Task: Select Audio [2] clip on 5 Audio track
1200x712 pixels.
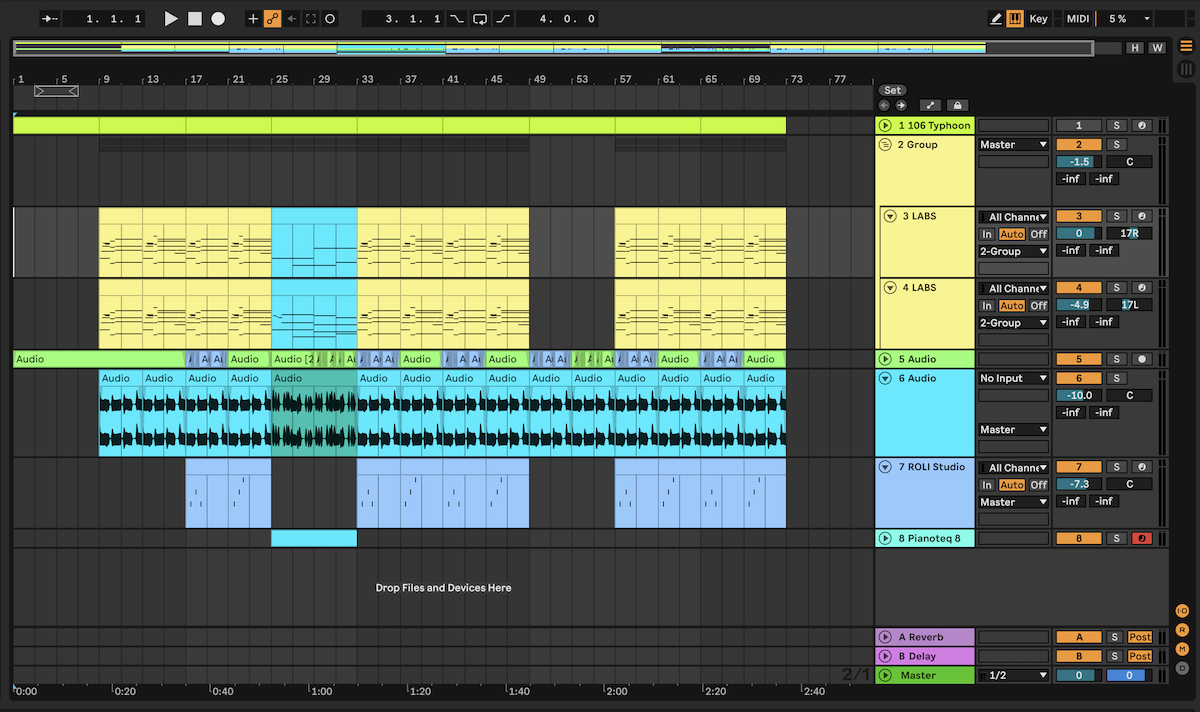Action: (294, 359)
